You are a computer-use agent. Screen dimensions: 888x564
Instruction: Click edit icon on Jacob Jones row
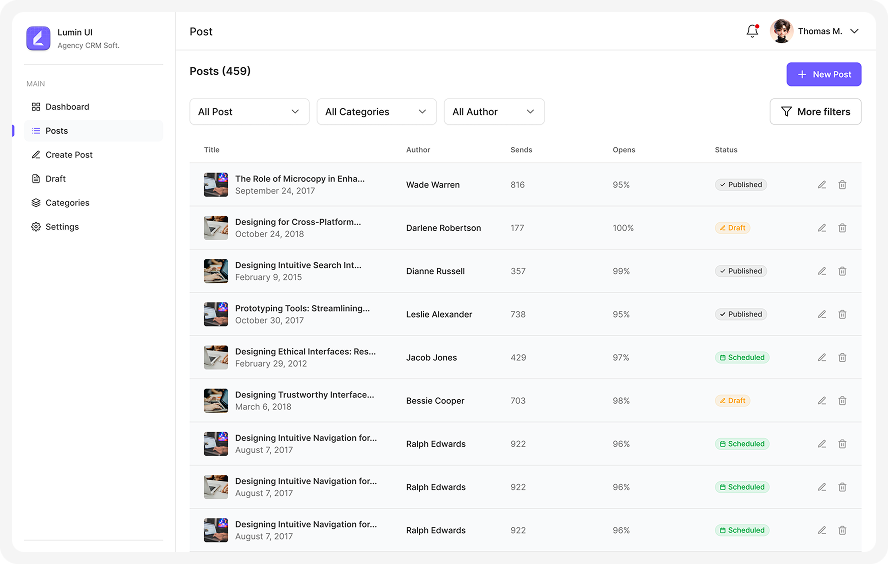[822, 357]
